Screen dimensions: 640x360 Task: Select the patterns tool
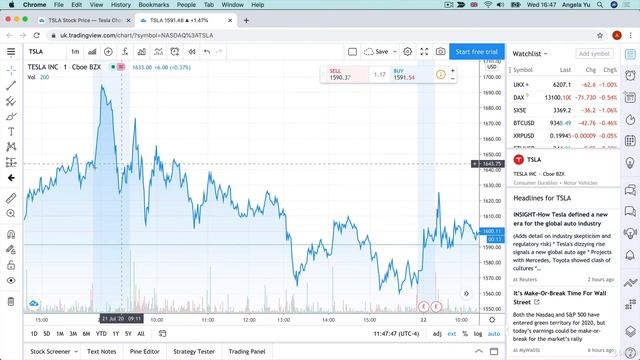point(11,147)
